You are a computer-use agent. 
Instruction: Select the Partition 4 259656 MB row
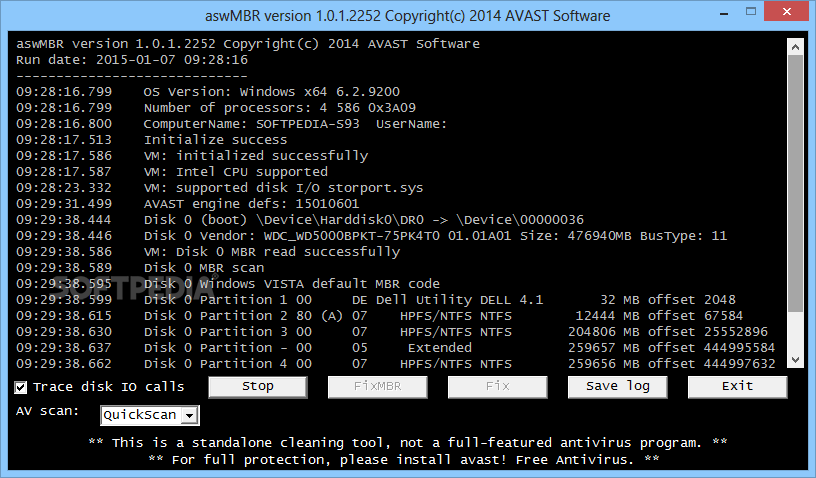(x=396, y=364)
